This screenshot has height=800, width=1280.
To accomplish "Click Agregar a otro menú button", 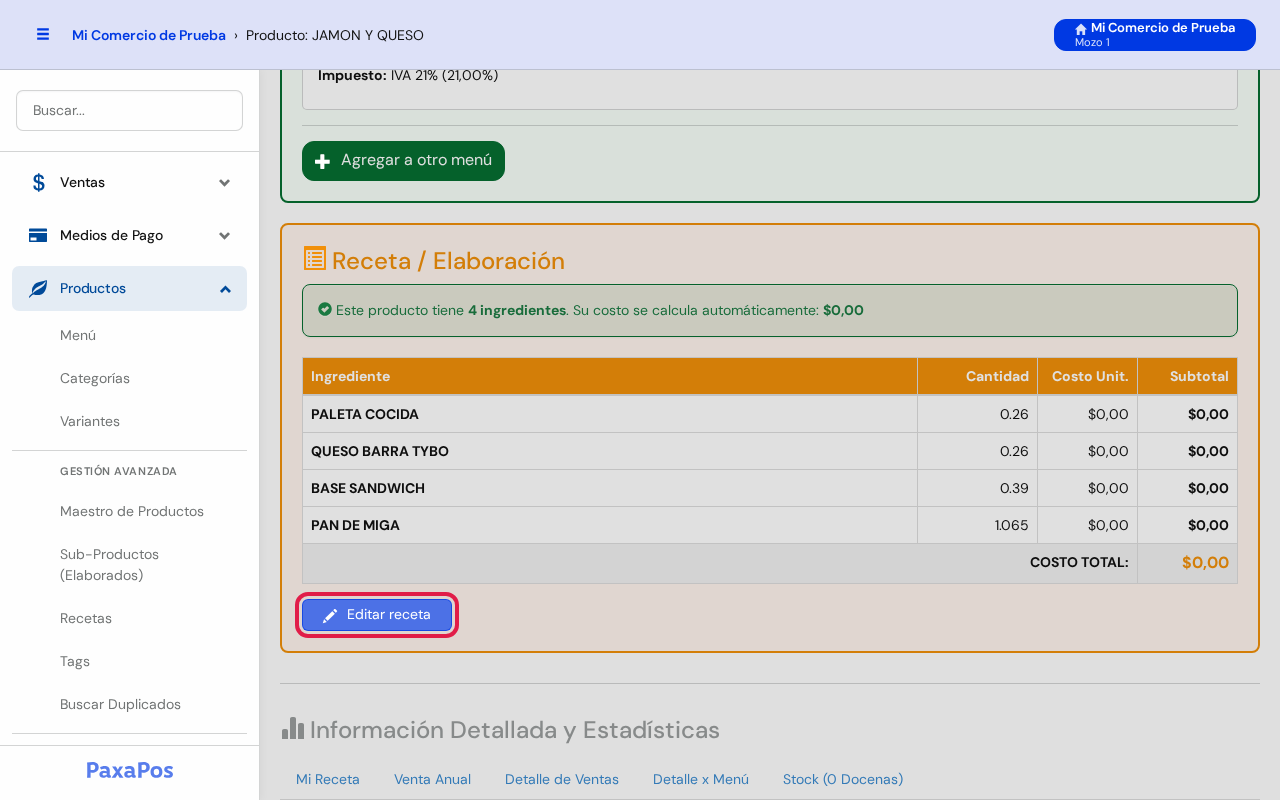I will coord(403,161).
